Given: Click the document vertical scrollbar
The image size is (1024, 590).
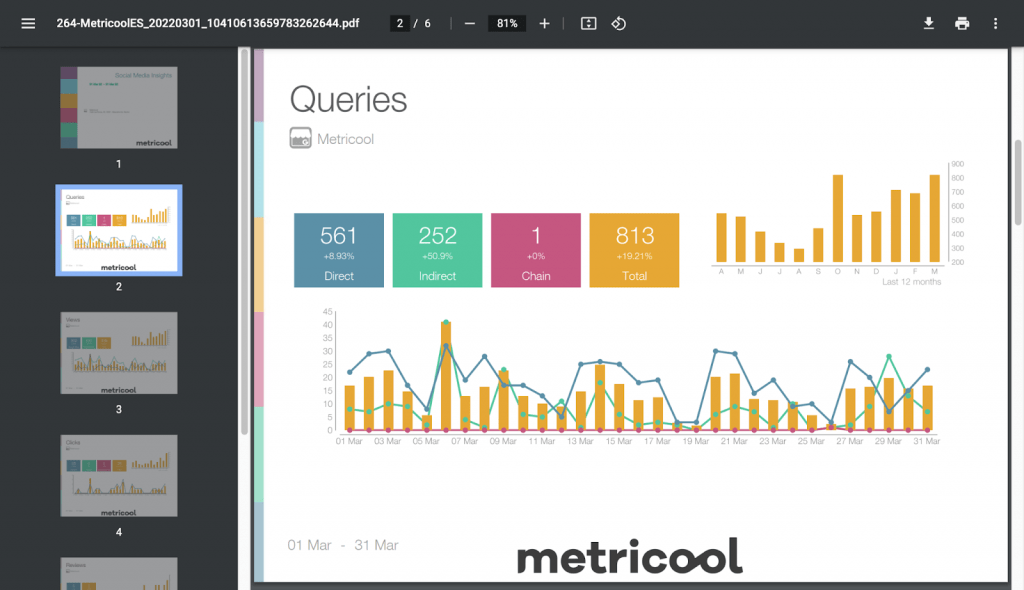Looking at the screenshot, I should coord(1018,183).
